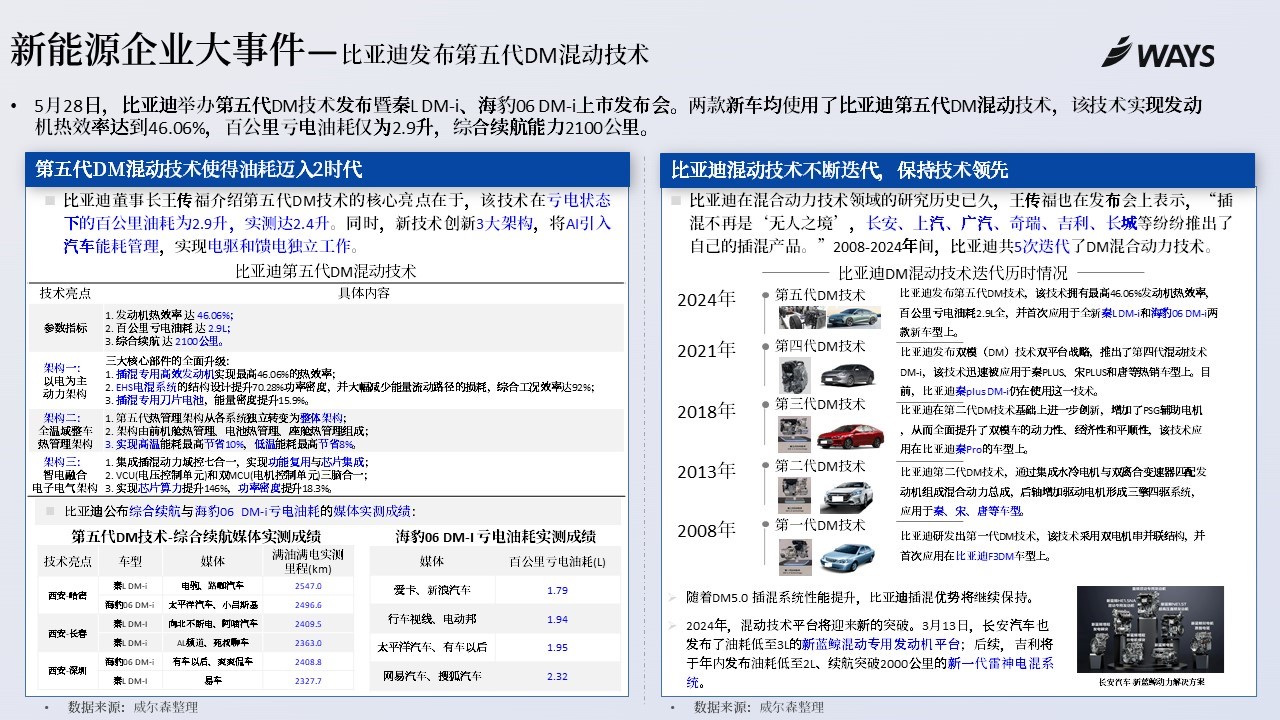
Task: Select the 行车视线、电动邦 media cell
Action: click(432, 619)
